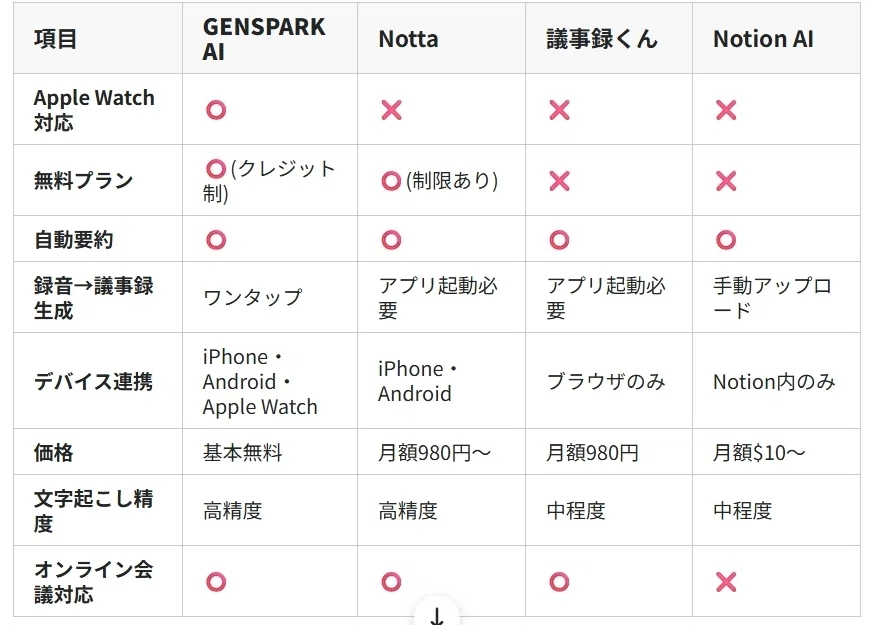
Task: Click the circle icon for GENSPARK Apple Watch対応
Action: pyautogui.click(x=216, y=110)
